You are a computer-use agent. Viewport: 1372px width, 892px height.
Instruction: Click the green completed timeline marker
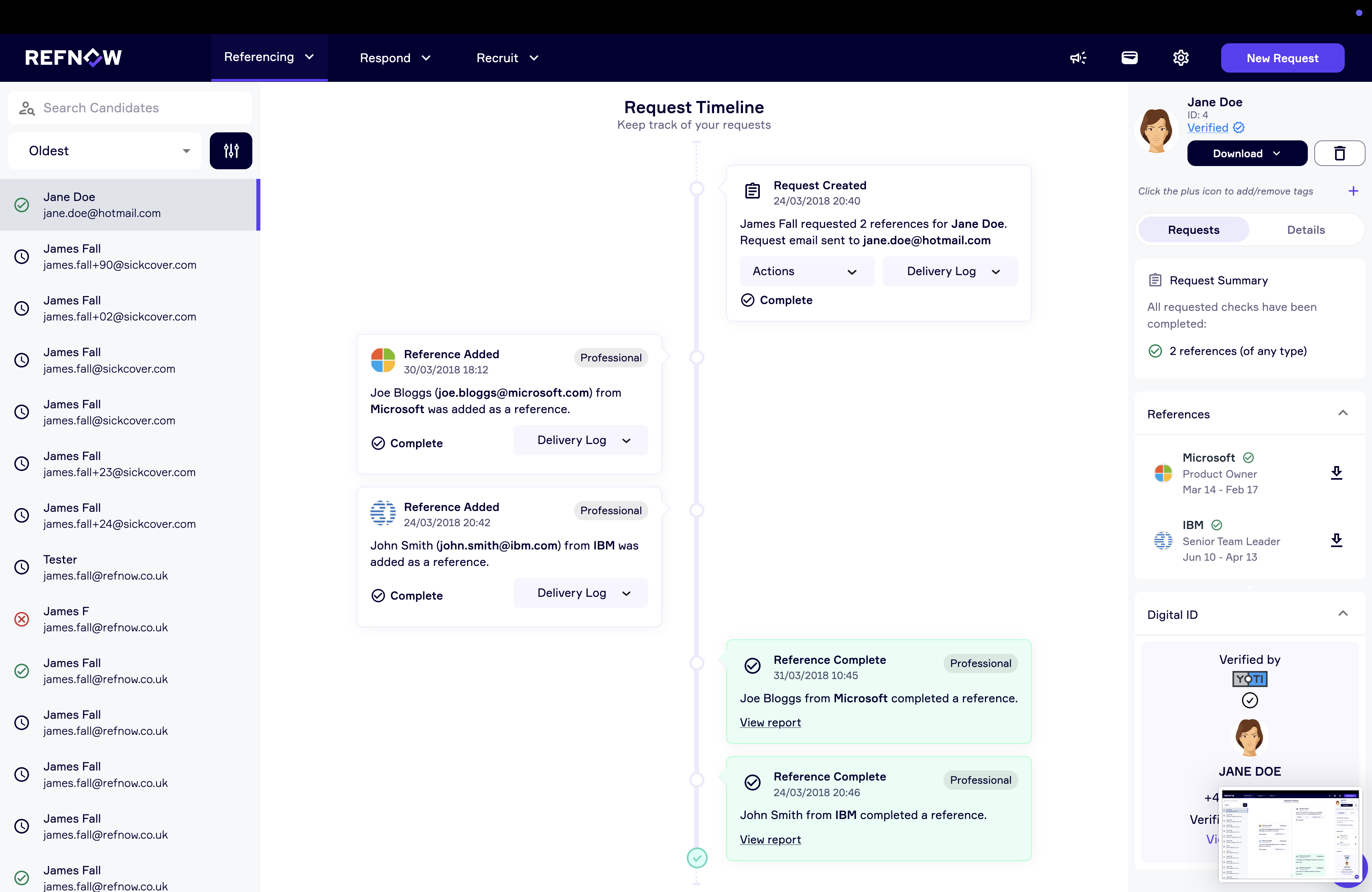(697, 858)
